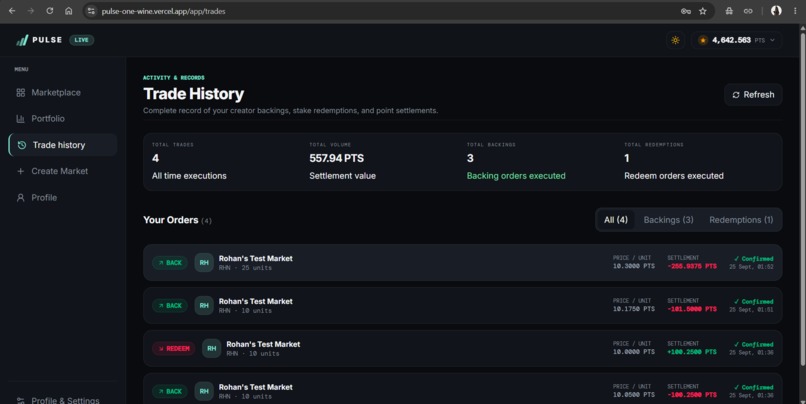Click the -100.2500 PTS settlement value
Image resolution: width=806 pixels, height=404 pixels.
tap(692, 395)
